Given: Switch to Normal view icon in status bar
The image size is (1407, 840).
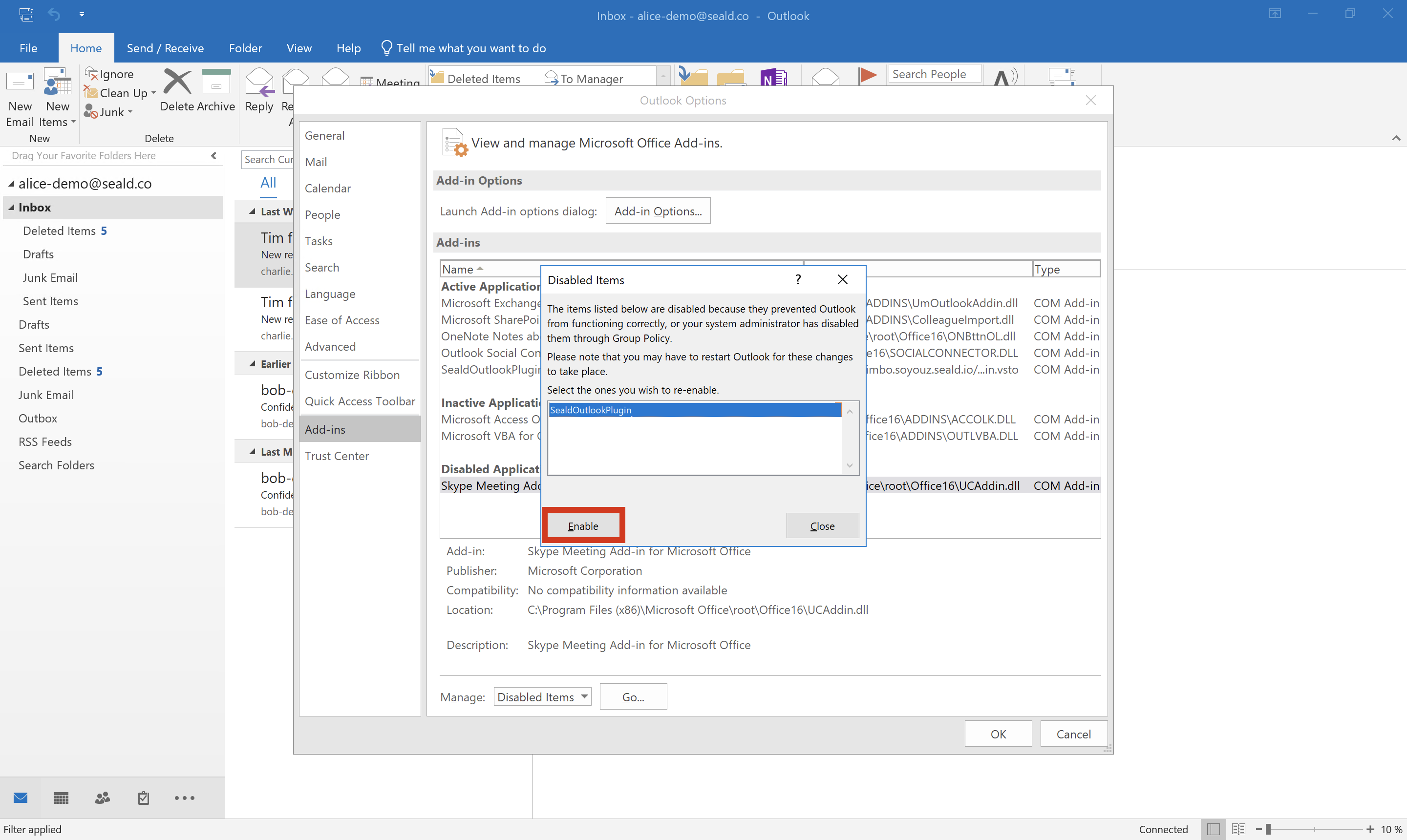Looking at the screenshot, I should point(1214,829).
